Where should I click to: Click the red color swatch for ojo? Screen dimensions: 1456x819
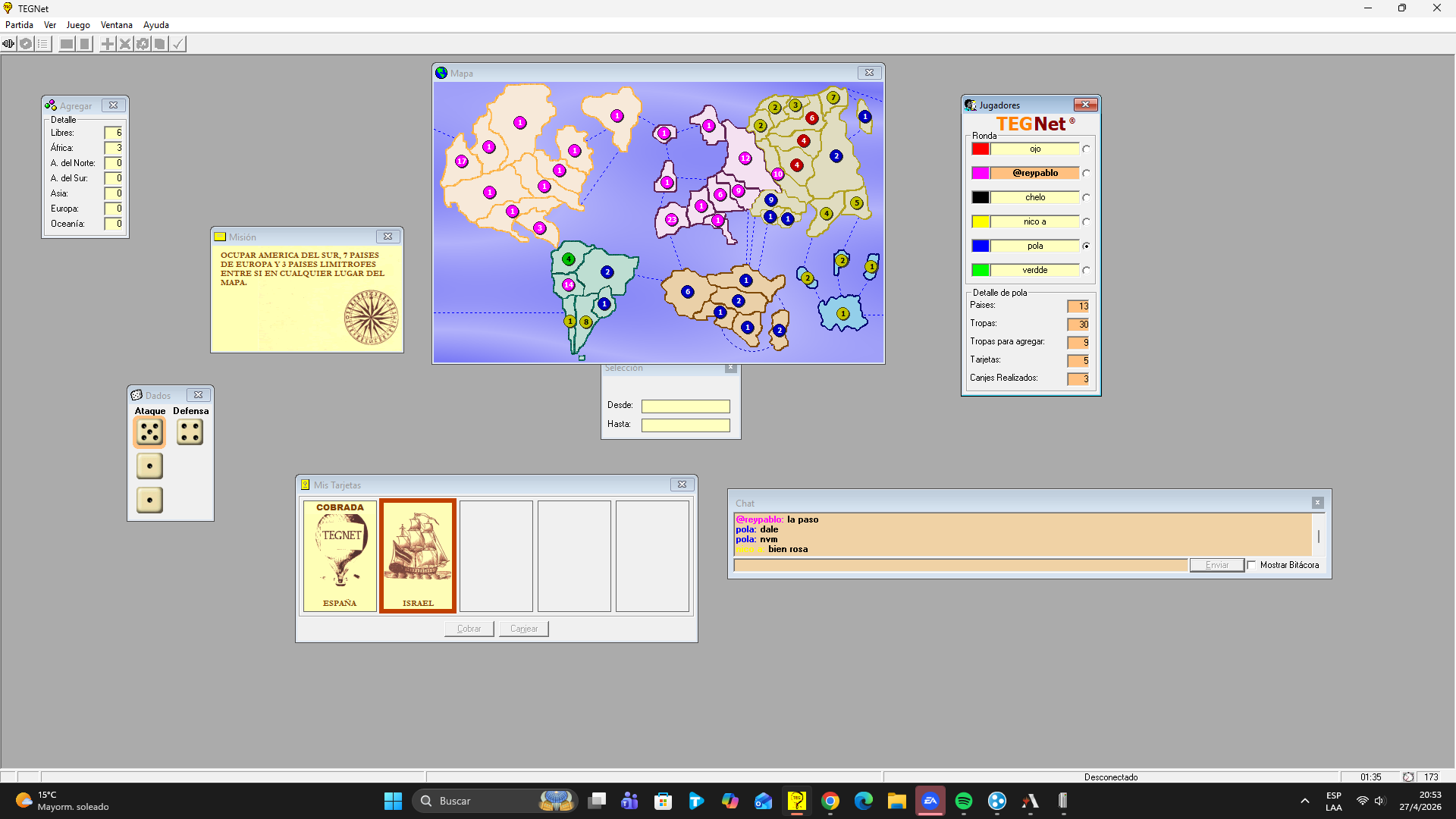pos(980,149)
